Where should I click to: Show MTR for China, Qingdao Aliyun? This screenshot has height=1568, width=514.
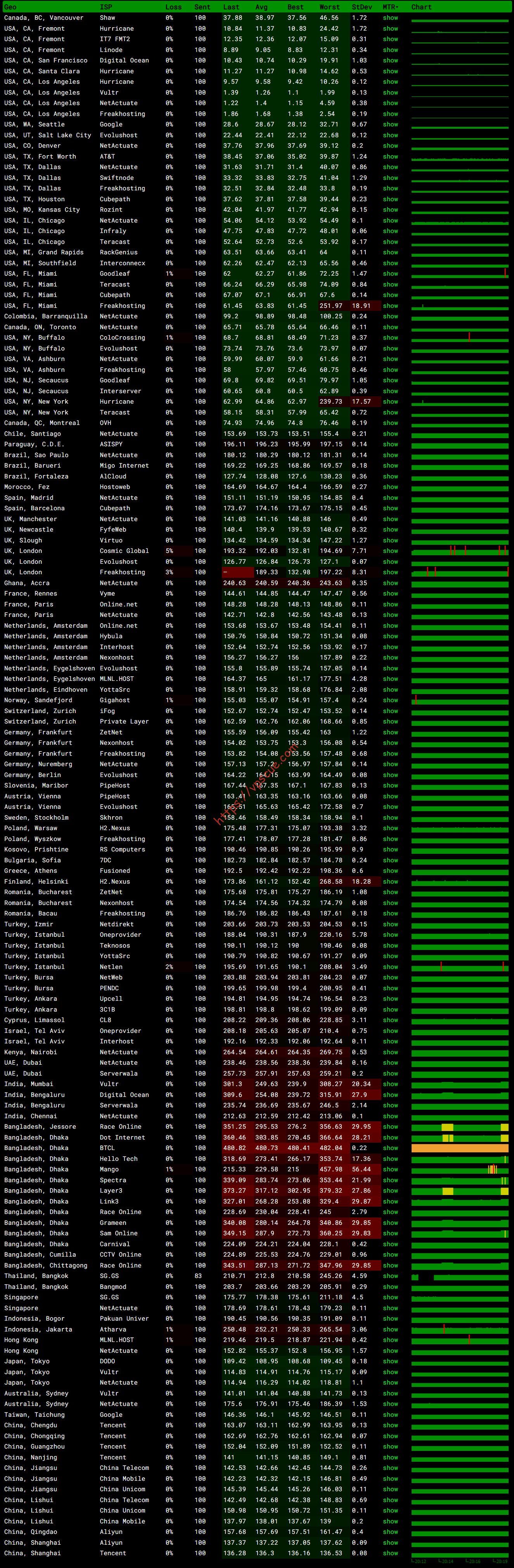390,1532
